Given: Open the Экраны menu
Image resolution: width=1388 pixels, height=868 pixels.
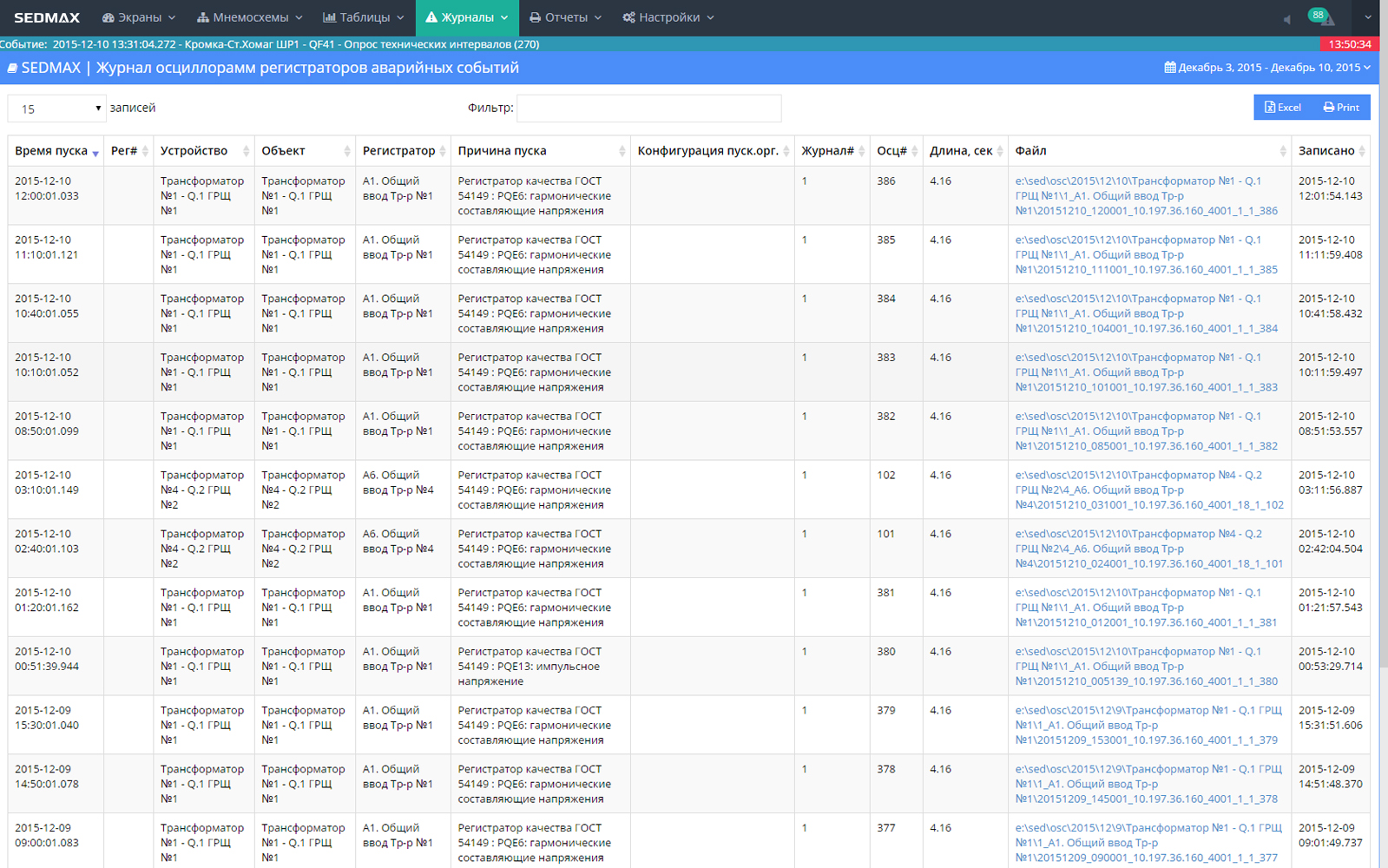Looking at the screenshot, I should coord(139,17).
